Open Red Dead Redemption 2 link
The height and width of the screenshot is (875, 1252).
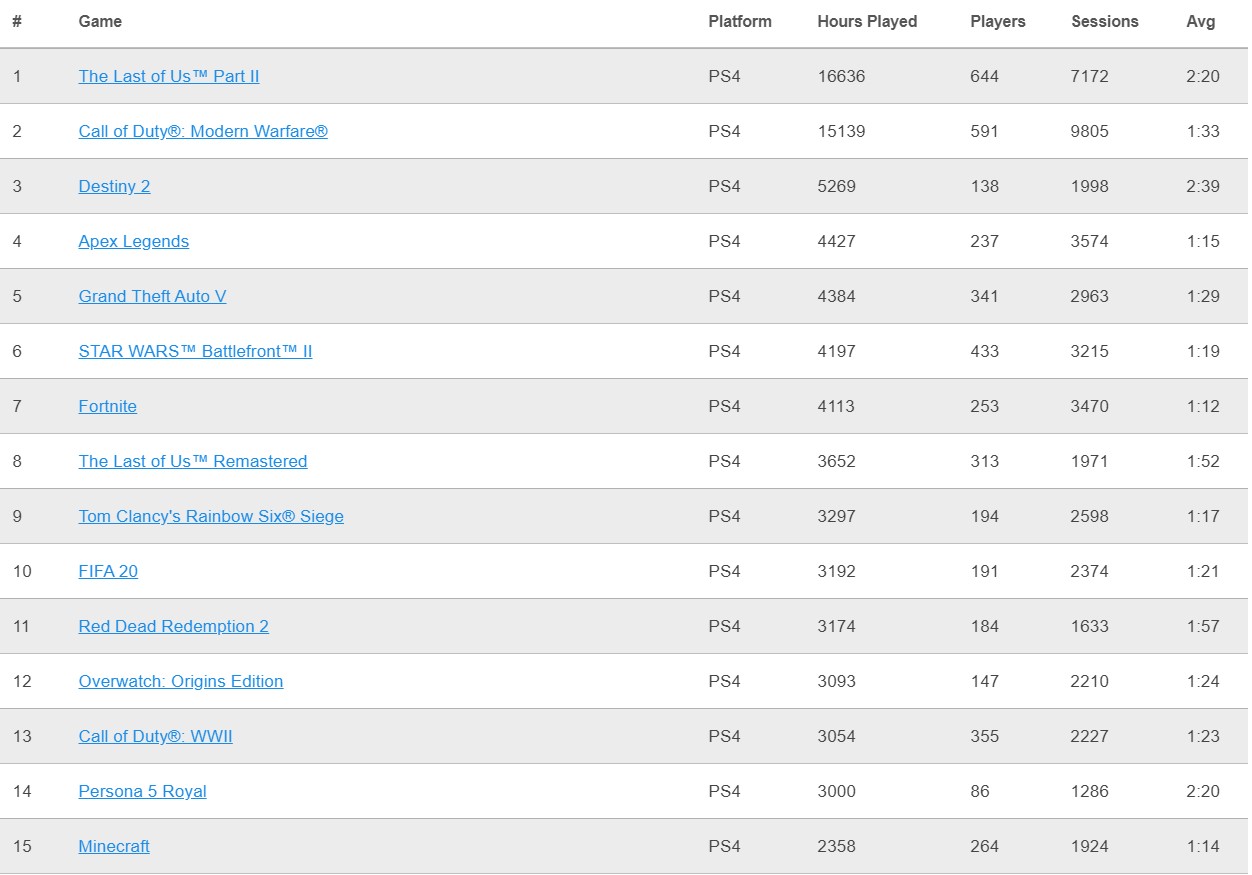pos(173,626)
